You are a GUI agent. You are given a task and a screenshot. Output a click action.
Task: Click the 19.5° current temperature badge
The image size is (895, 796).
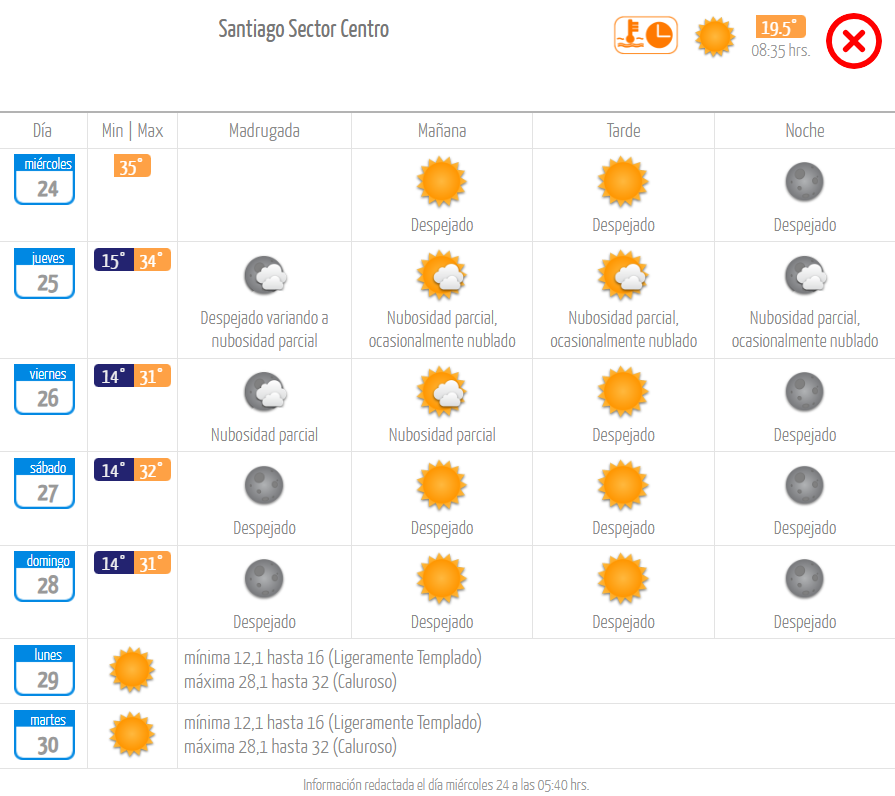click(780, 27)
